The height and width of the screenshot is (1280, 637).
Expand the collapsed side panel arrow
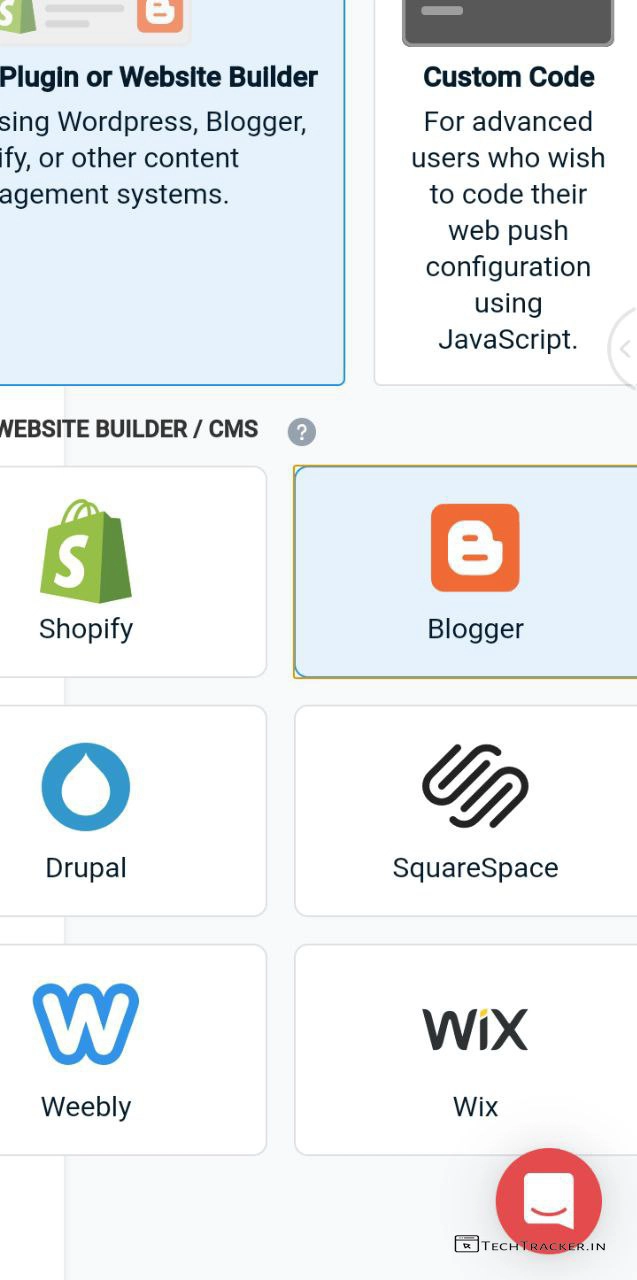(625, 349)
